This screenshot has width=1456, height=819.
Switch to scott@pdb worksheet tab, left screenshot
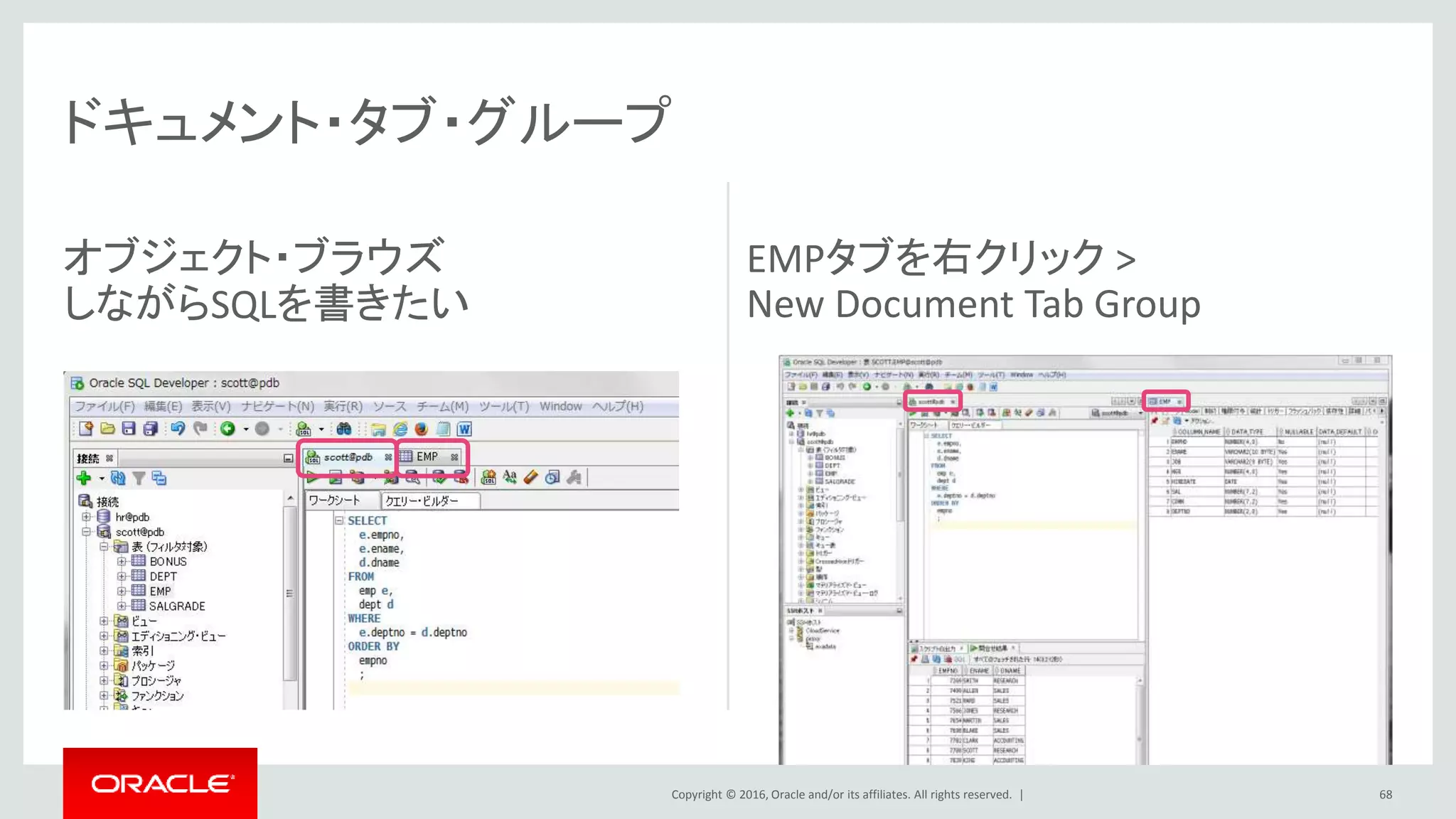click(x=348, y=457)
